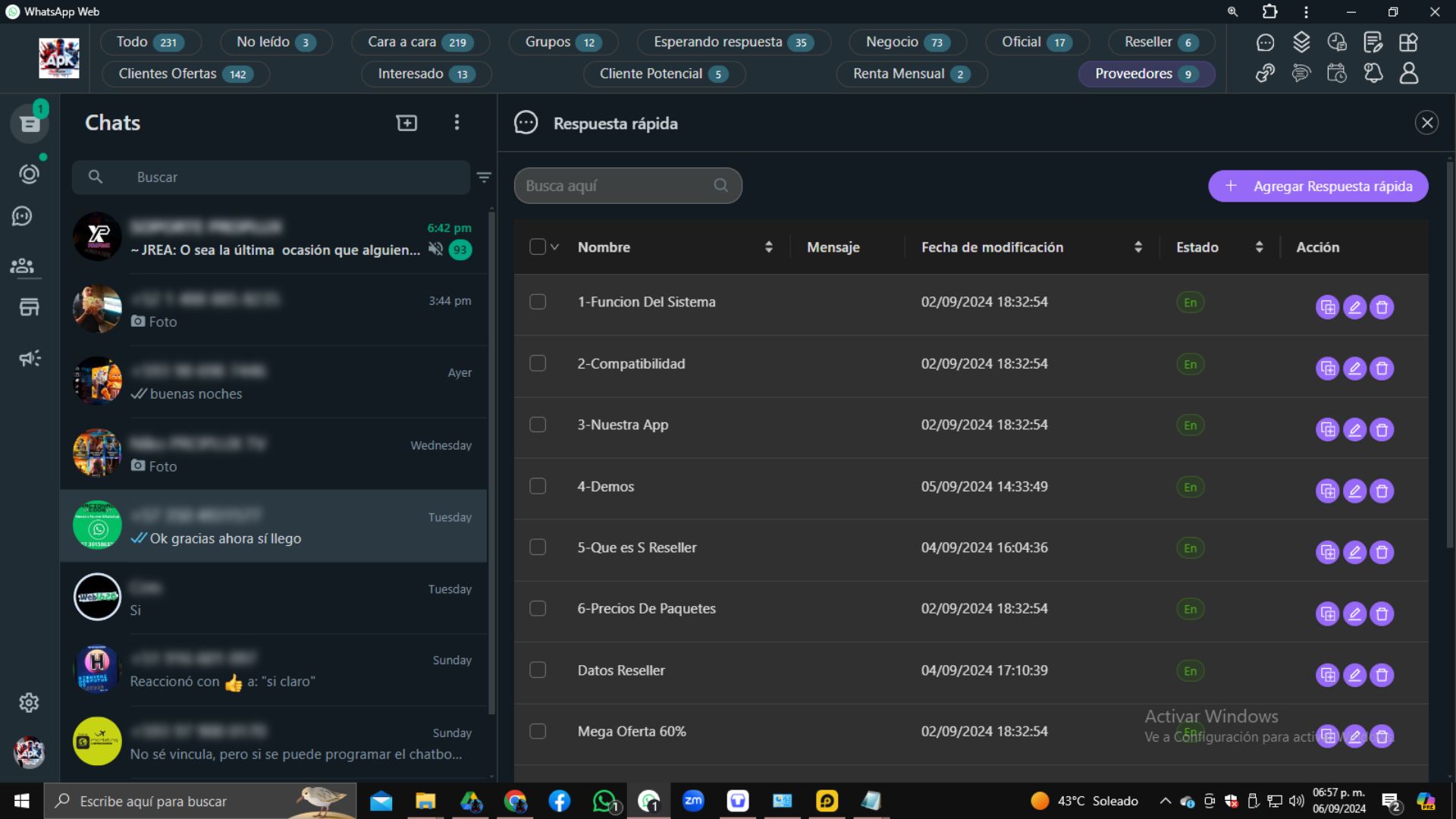This screenshot has height=819, width=1456.
Task: Duplicate the 1-Funcion Del Sistema quick reply
Action: point(1327,306)
